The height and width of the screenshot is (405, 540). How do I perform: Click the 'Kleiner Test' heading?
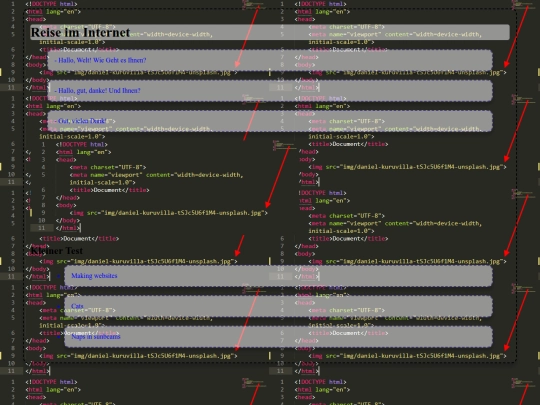57,251
